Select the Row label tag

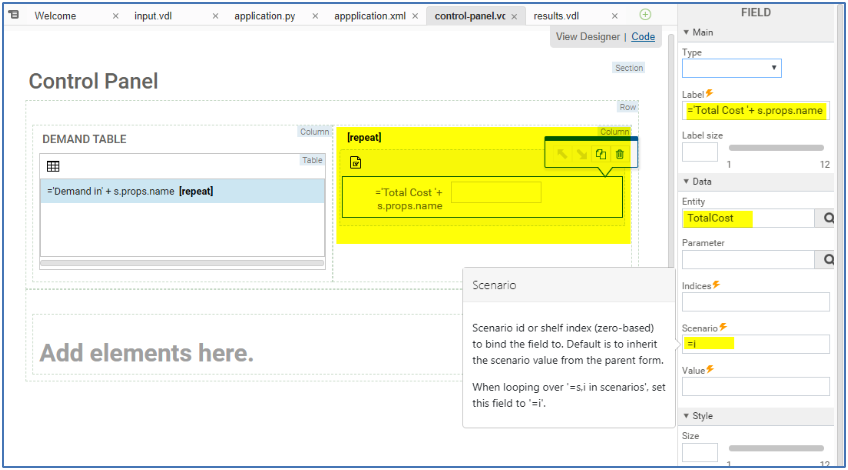pos(627,107)
